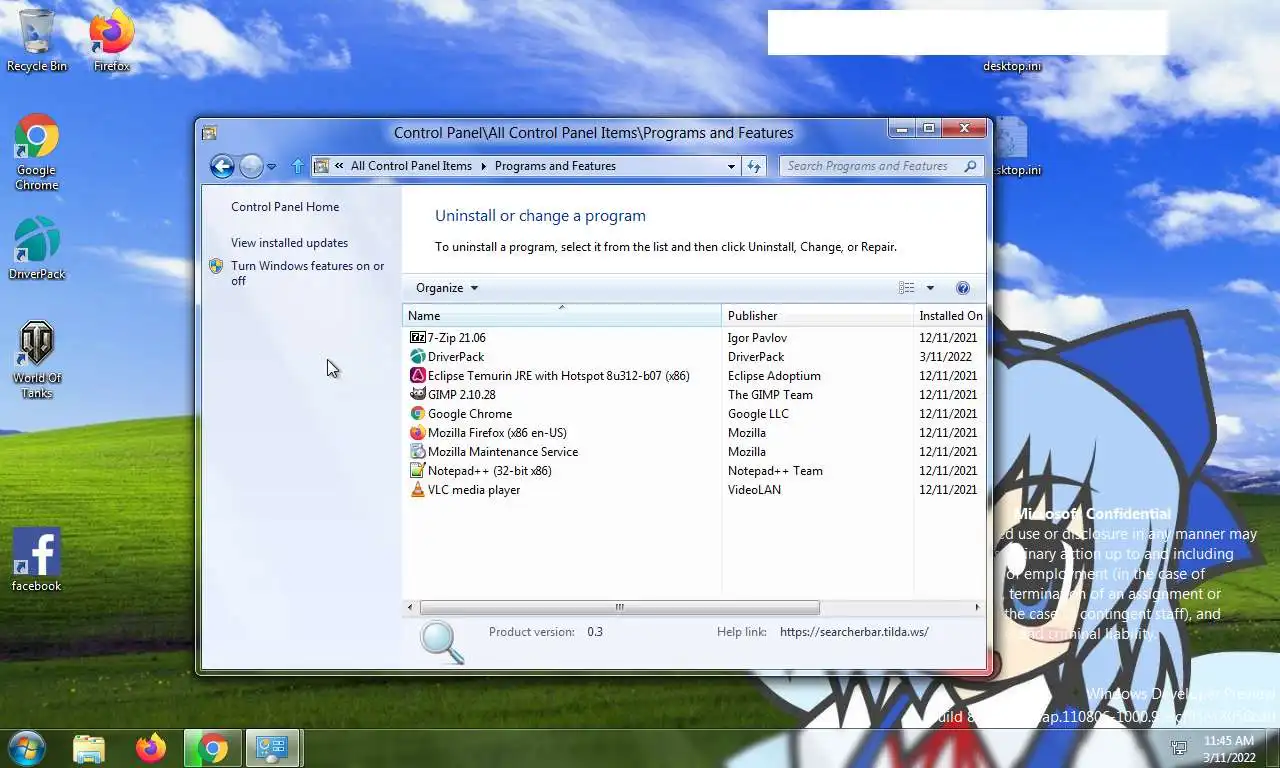Click the Eclipse Temurin JRE list icon
Image resolution: width=1280 pixels, height=768 pixels.
coord(418,376)
